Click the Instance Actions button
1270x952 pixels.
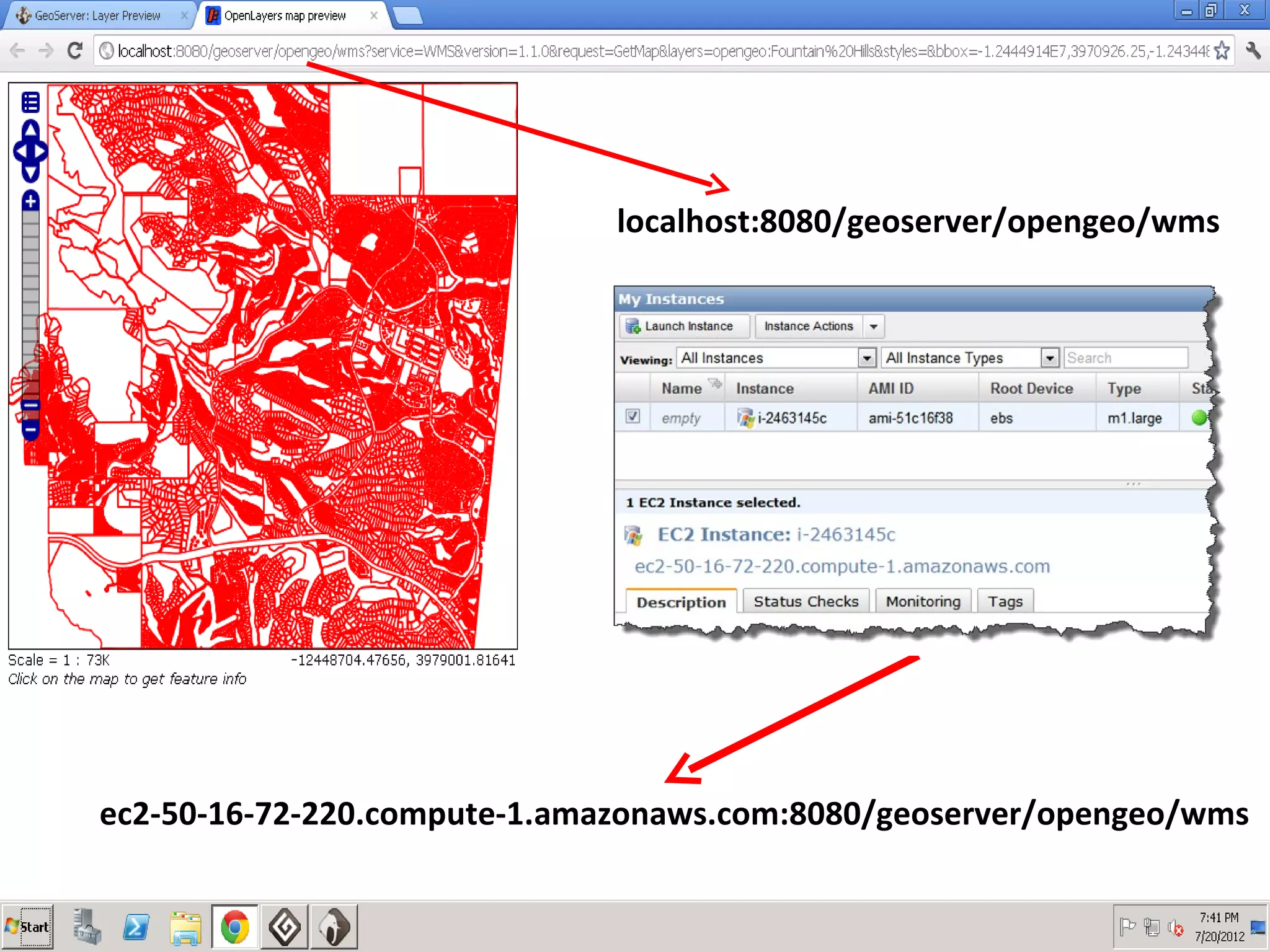pyautogui.click(x=809, y=327)
